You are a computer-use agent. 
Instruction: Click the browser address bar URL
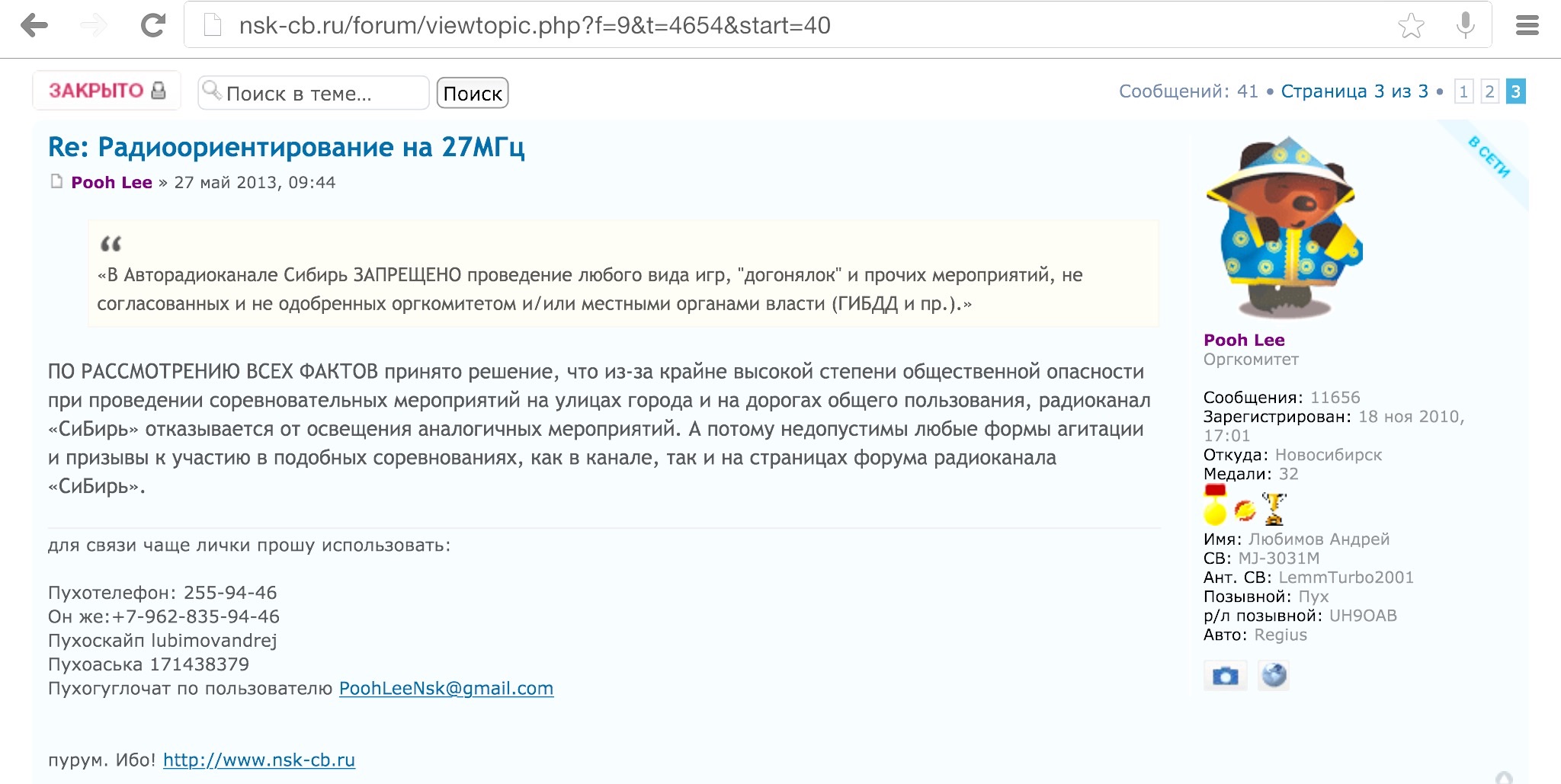(534, 26)
